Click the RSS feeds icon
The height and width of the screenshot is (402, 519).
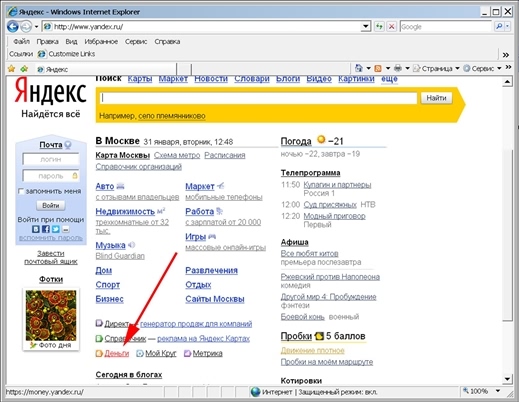378,68
